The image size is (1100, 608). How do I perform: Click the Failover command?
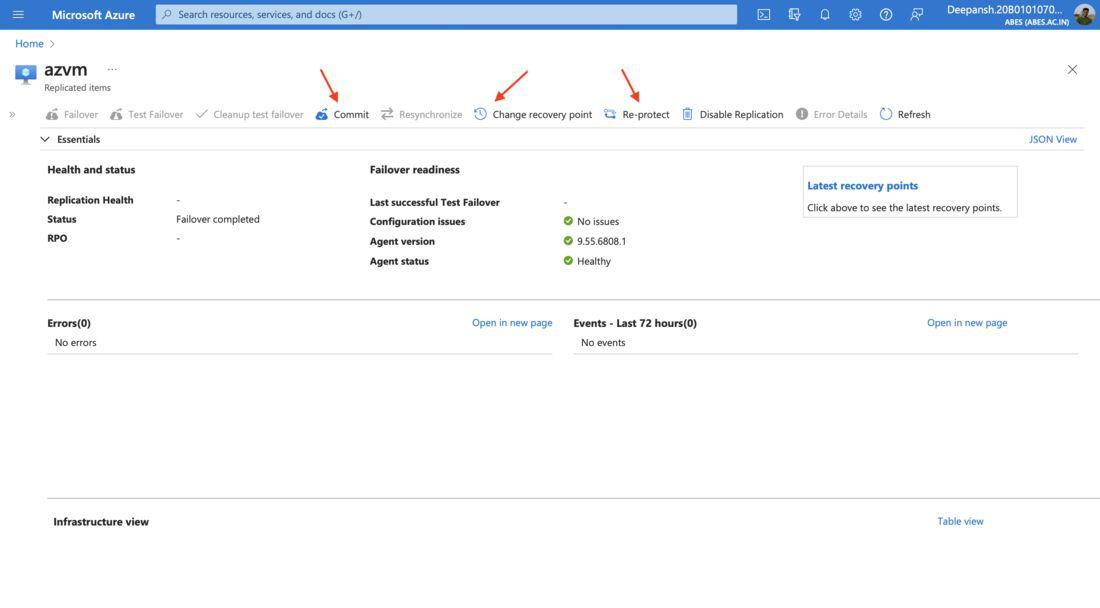coord(72,114)
